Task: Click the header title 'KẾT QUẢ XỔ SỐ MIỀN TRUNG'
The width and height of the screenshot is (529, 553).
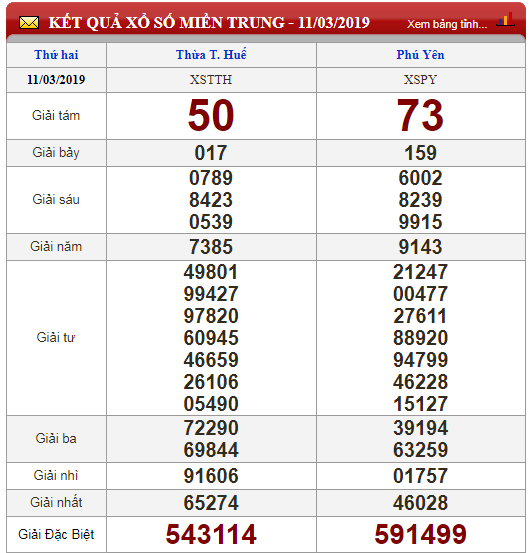Action: 166,23
